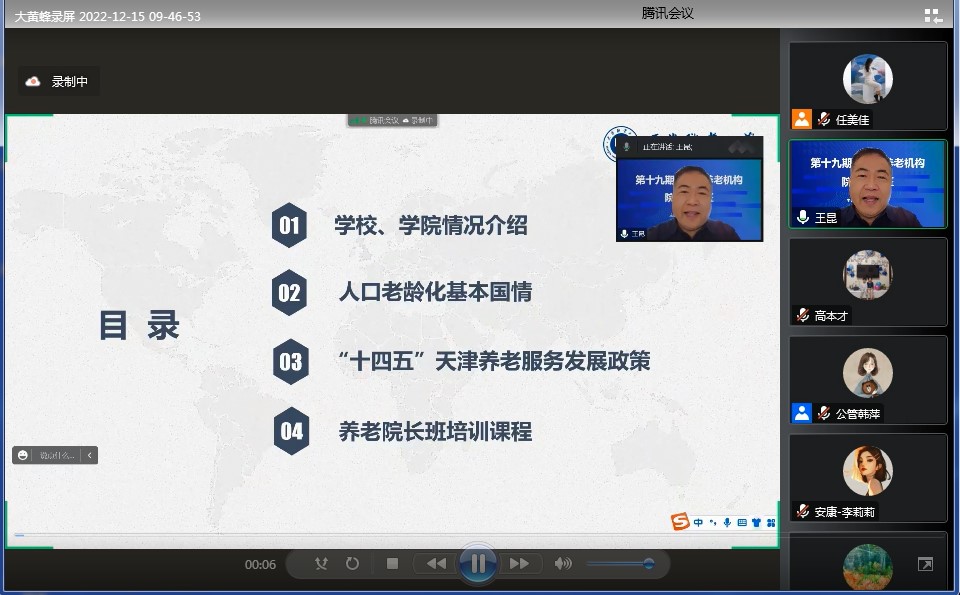Open the Sogou toolbox grid icon

click(x=771, y=522)
